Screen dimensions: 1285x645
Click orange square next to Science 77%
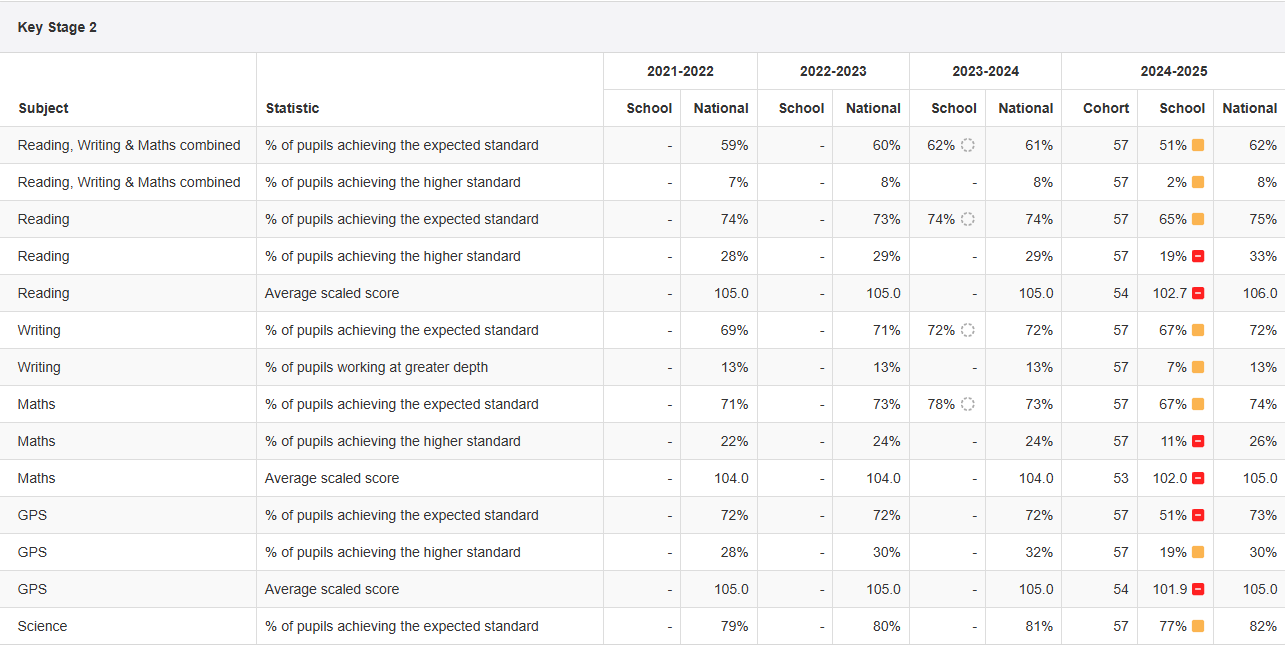[x=1198, y=626]
